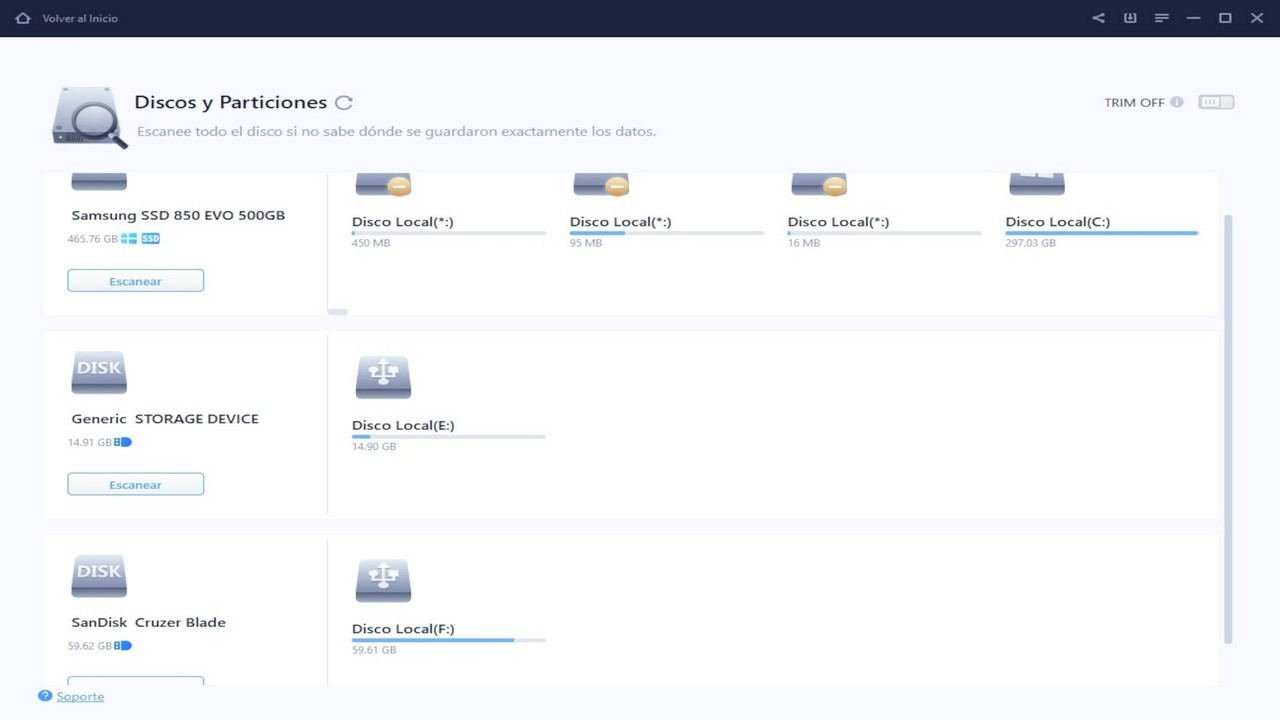
Task: Select the 95 MB partition icon
Action: click(601, 183)
